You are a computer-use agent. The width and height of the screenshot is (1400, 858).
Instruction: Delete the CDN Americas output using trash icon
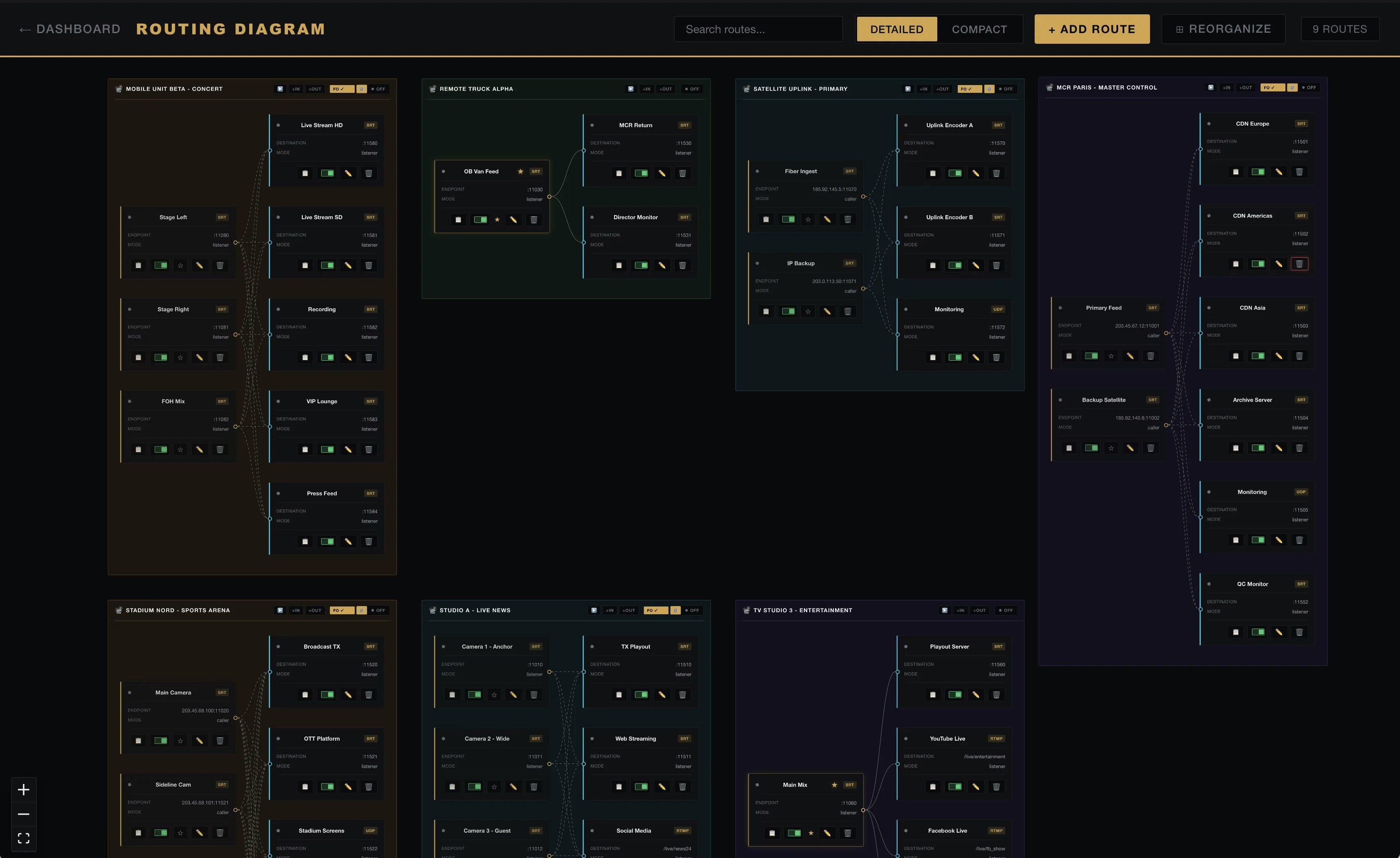coord(1299,263)
